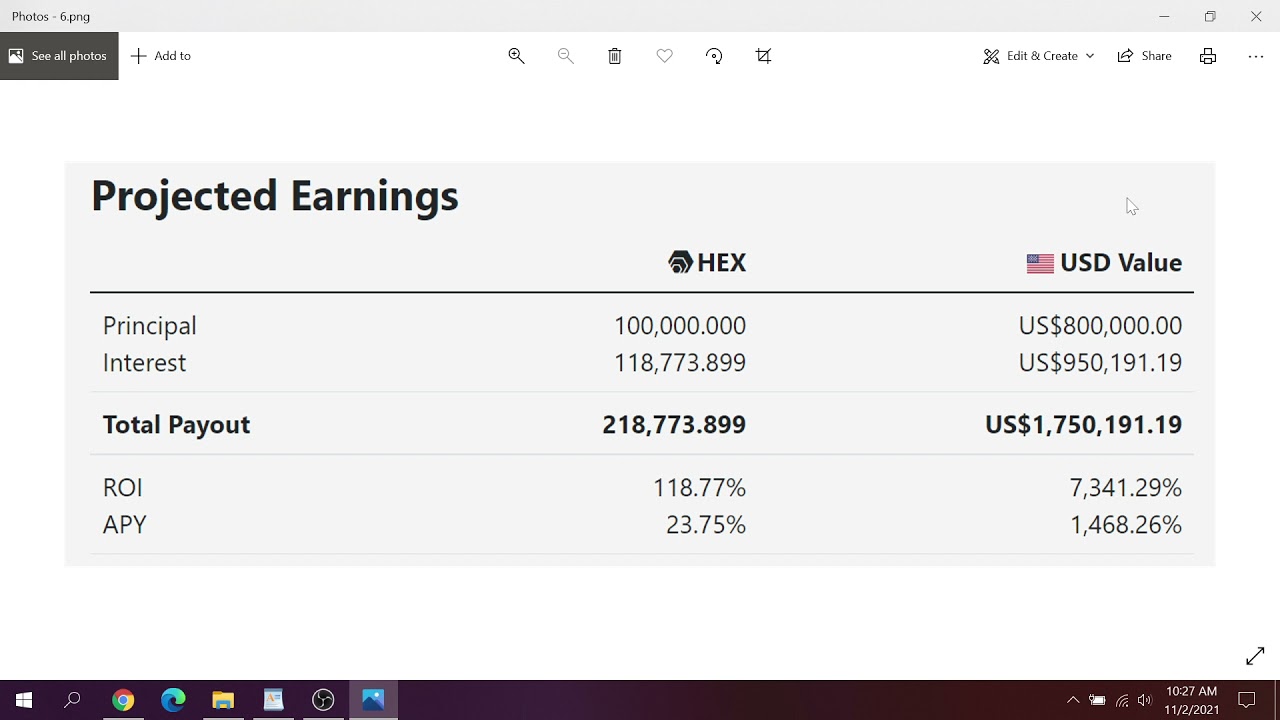Click the value 100,000.000
Screen dimensions: 1280x720
(680, 326)
